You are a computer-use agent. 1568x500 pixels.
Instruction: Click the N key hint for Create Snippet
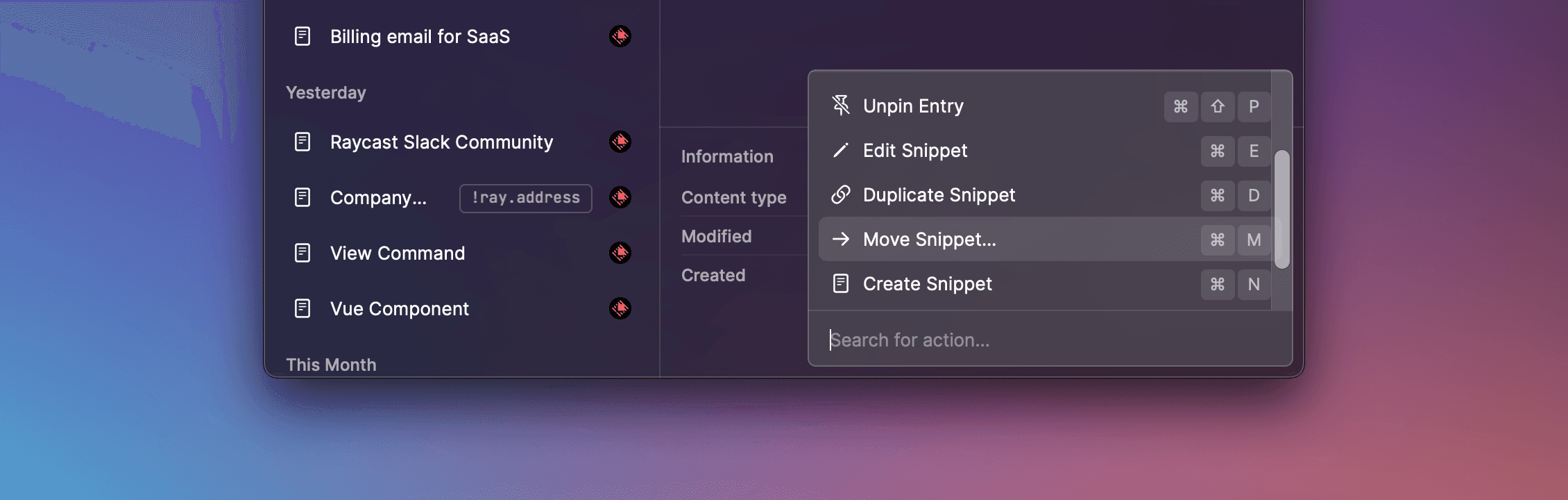(x=1254, y=284)
